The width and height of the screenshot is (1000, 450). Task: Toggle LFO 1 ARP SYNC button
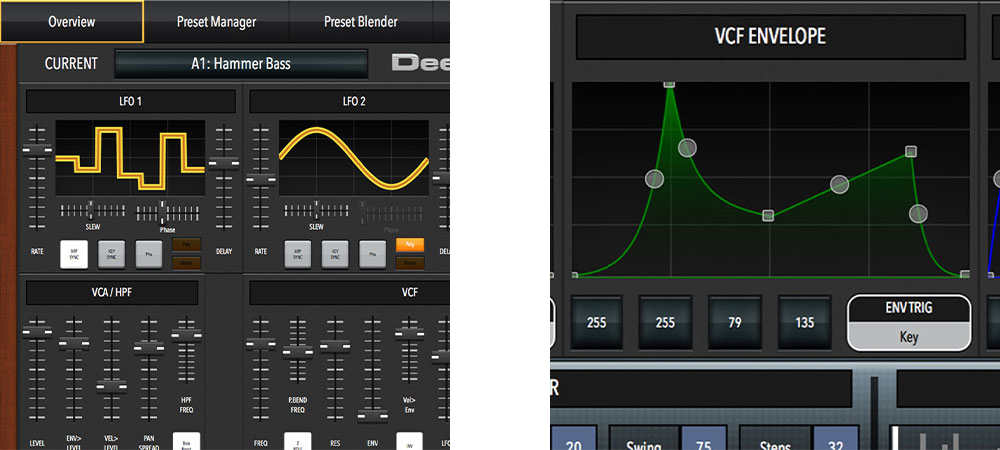tap(75, 254)
